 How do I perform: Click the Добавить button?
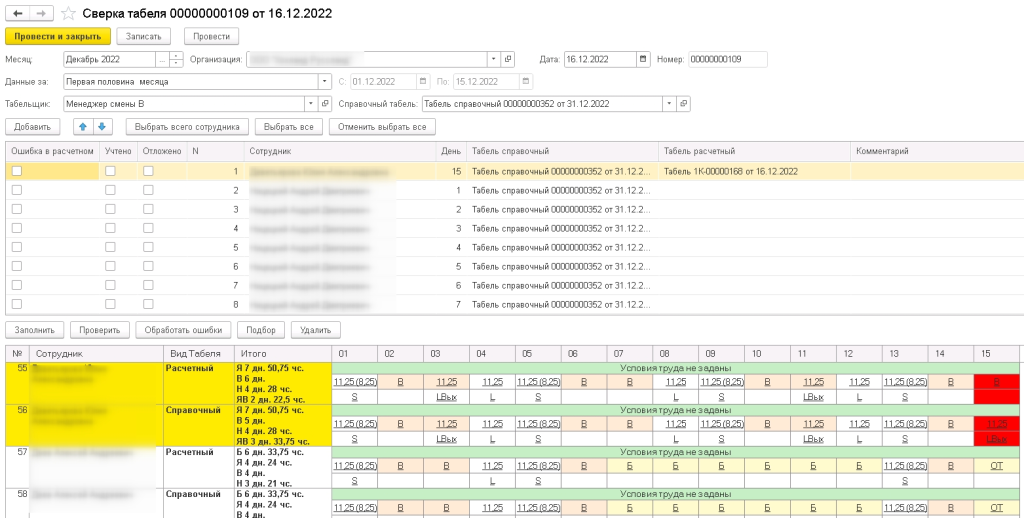pyautogui.click(x=33, y=127)
